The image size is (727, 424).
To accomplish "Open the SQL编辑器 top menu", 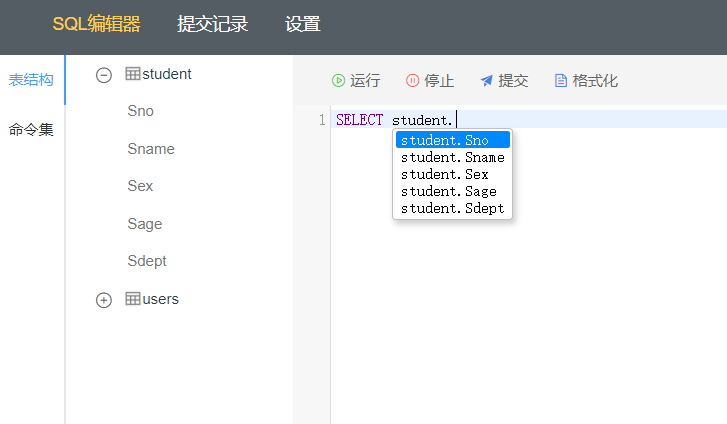I will [96, 24].
